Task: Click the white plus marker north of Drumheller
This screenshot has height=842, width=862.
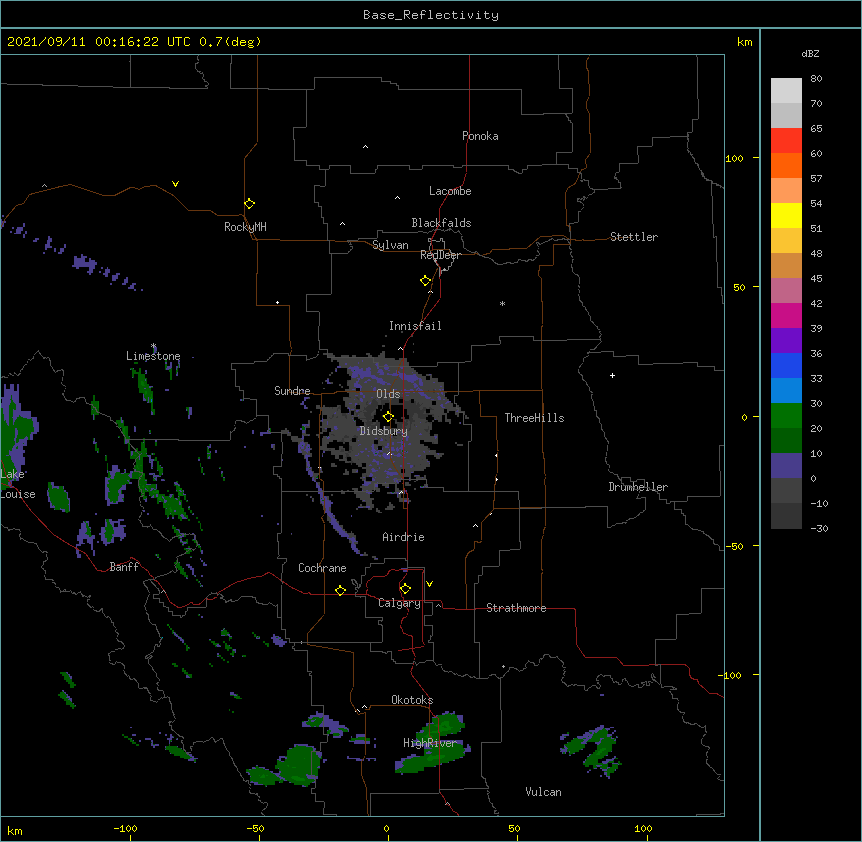Action: [x=612, y=375]
